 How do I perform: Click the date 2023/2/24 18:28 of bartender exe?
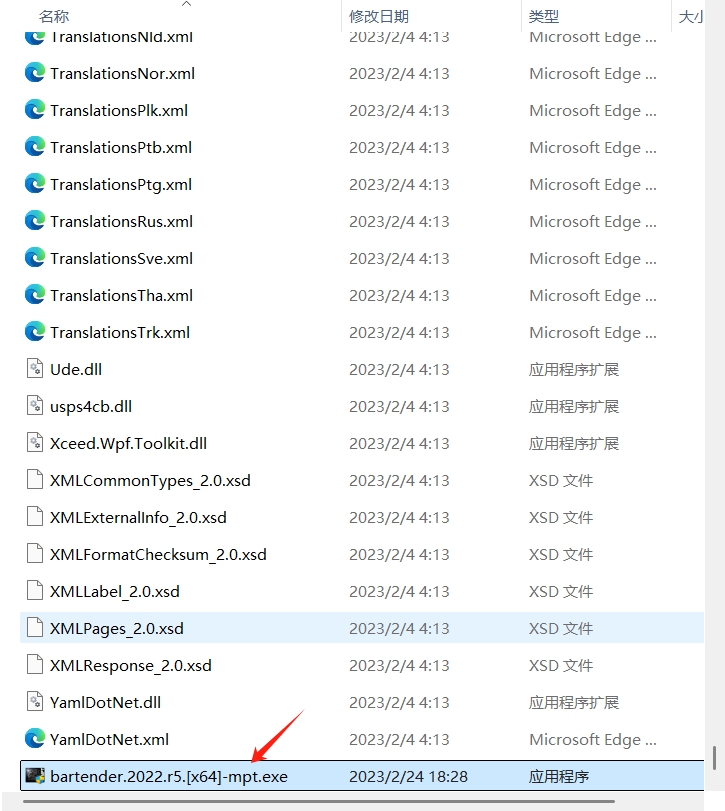pyautogui.click(x=409, y=776)
